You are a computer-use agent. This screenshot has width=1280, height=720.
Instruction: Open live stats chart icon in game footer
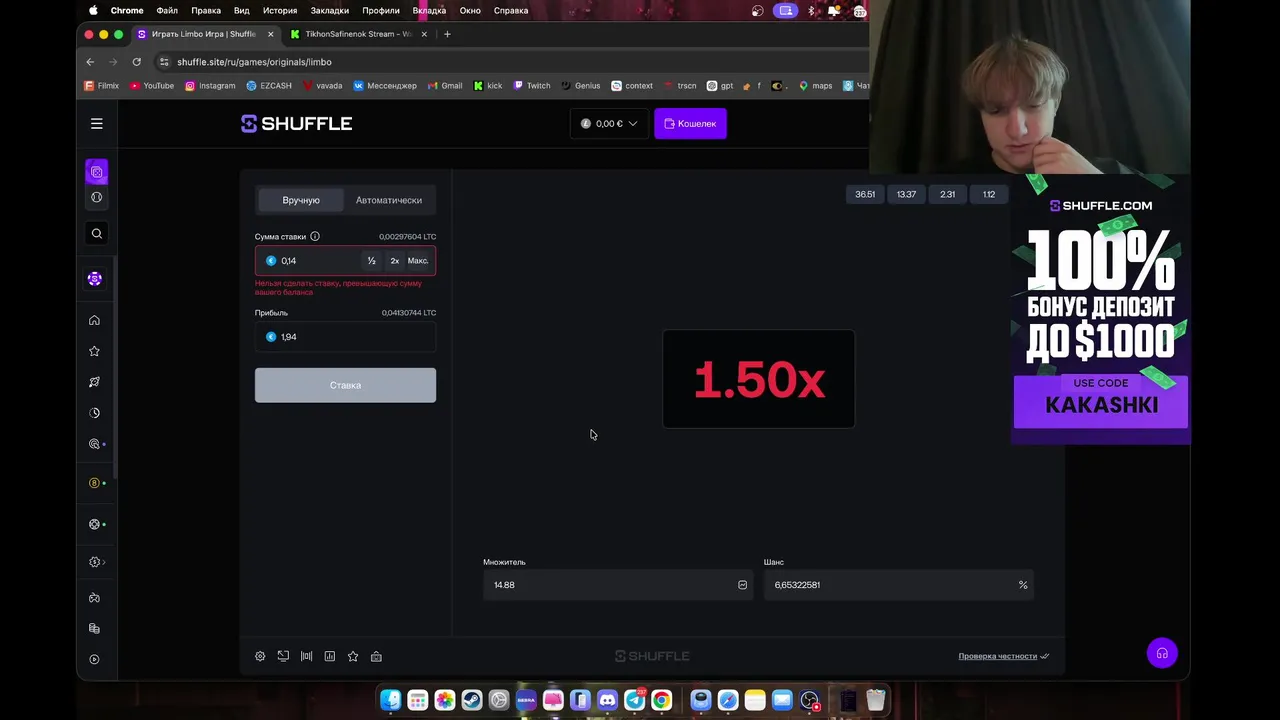click(x=330, y=656)
